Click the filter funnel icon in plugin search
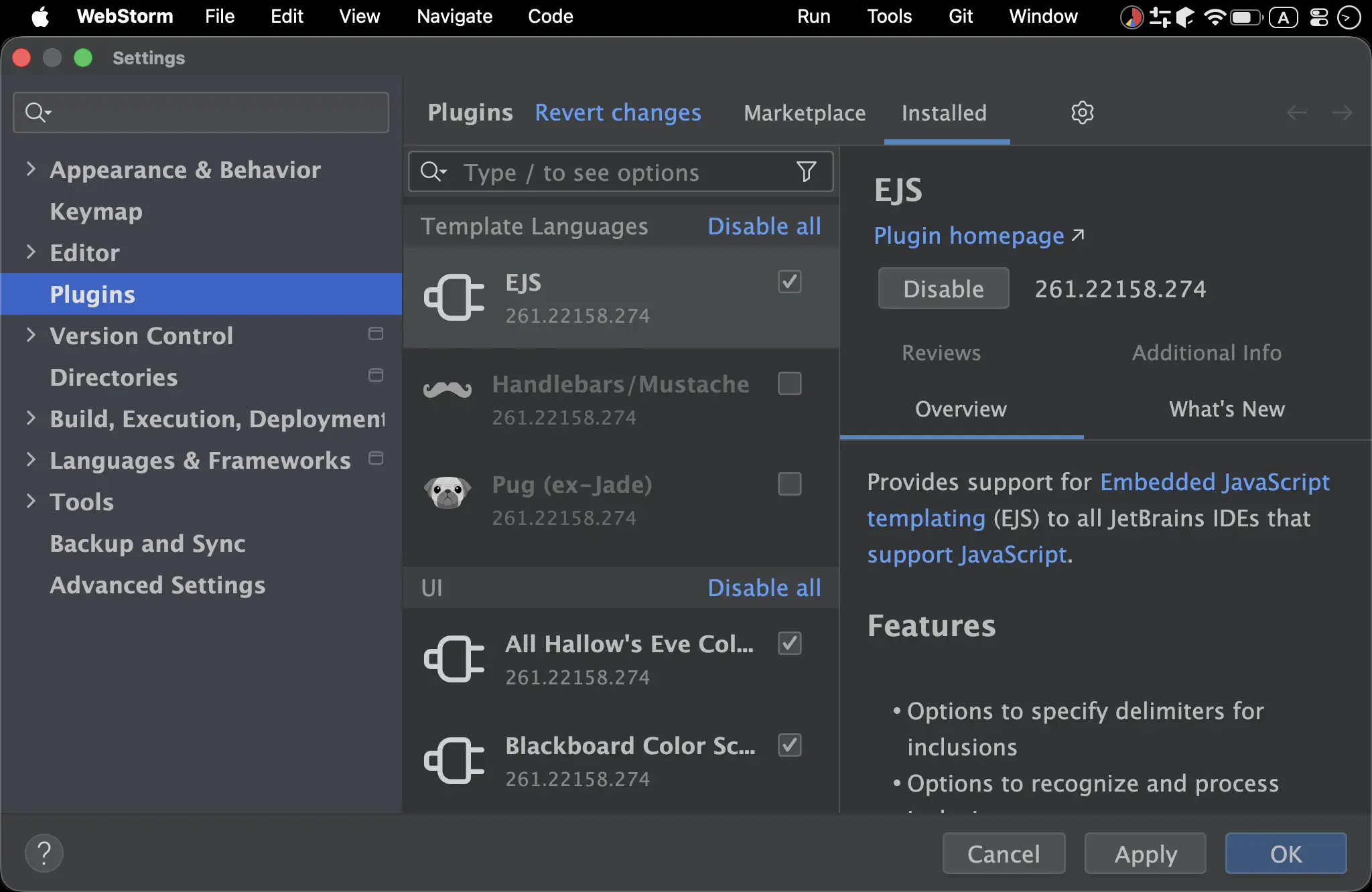This screenshot has height=892, width=1372. 807,172
